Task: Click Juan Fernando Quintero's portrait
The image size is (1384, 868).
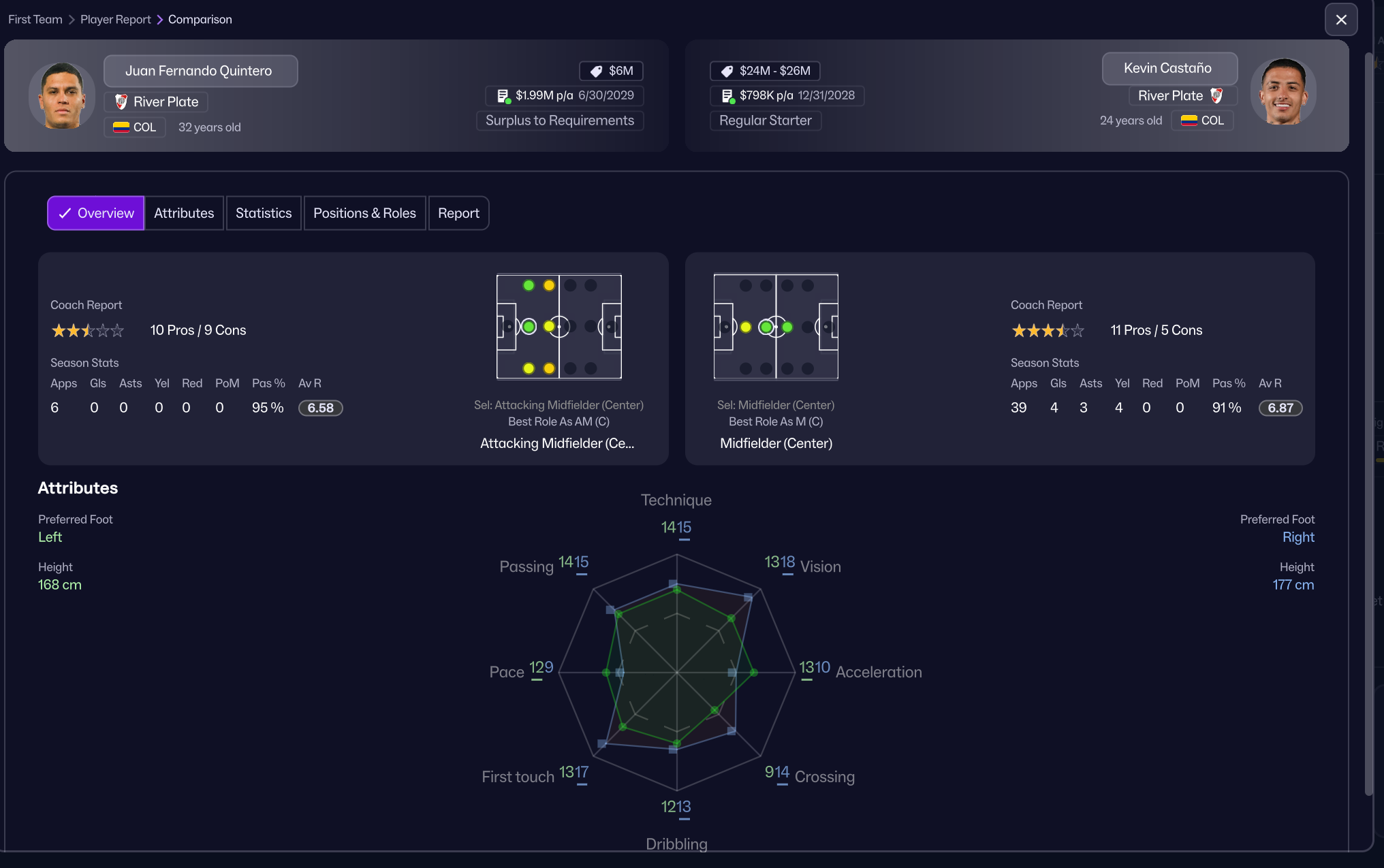Action: [61, 95]
